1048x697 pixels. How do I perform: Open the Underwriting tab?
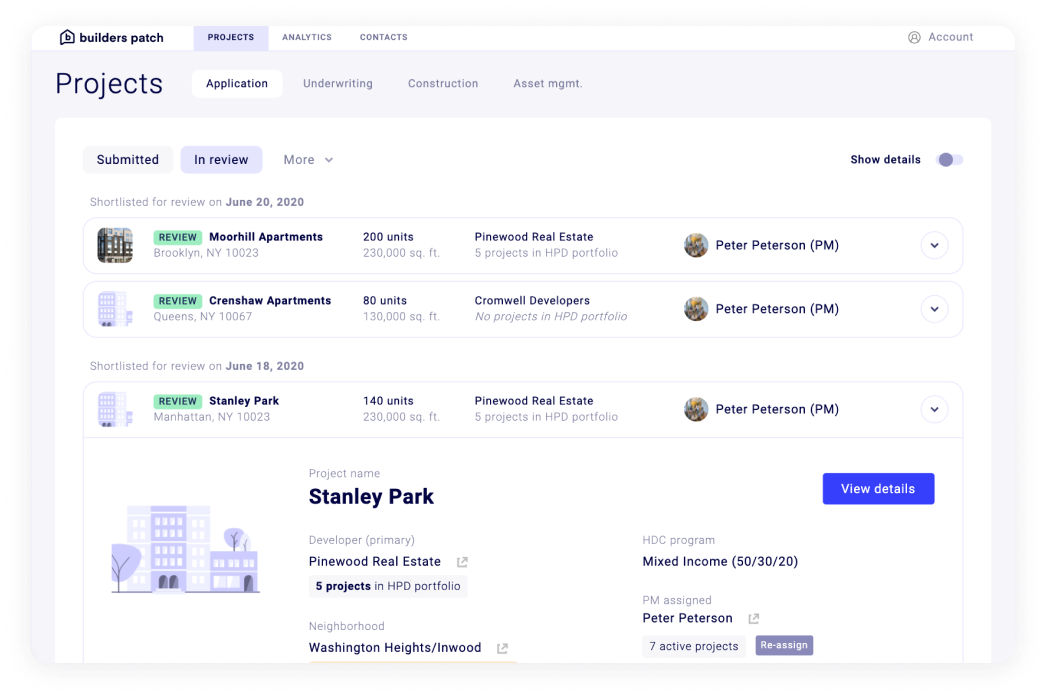pyautogui.click(x=337, y=84)
